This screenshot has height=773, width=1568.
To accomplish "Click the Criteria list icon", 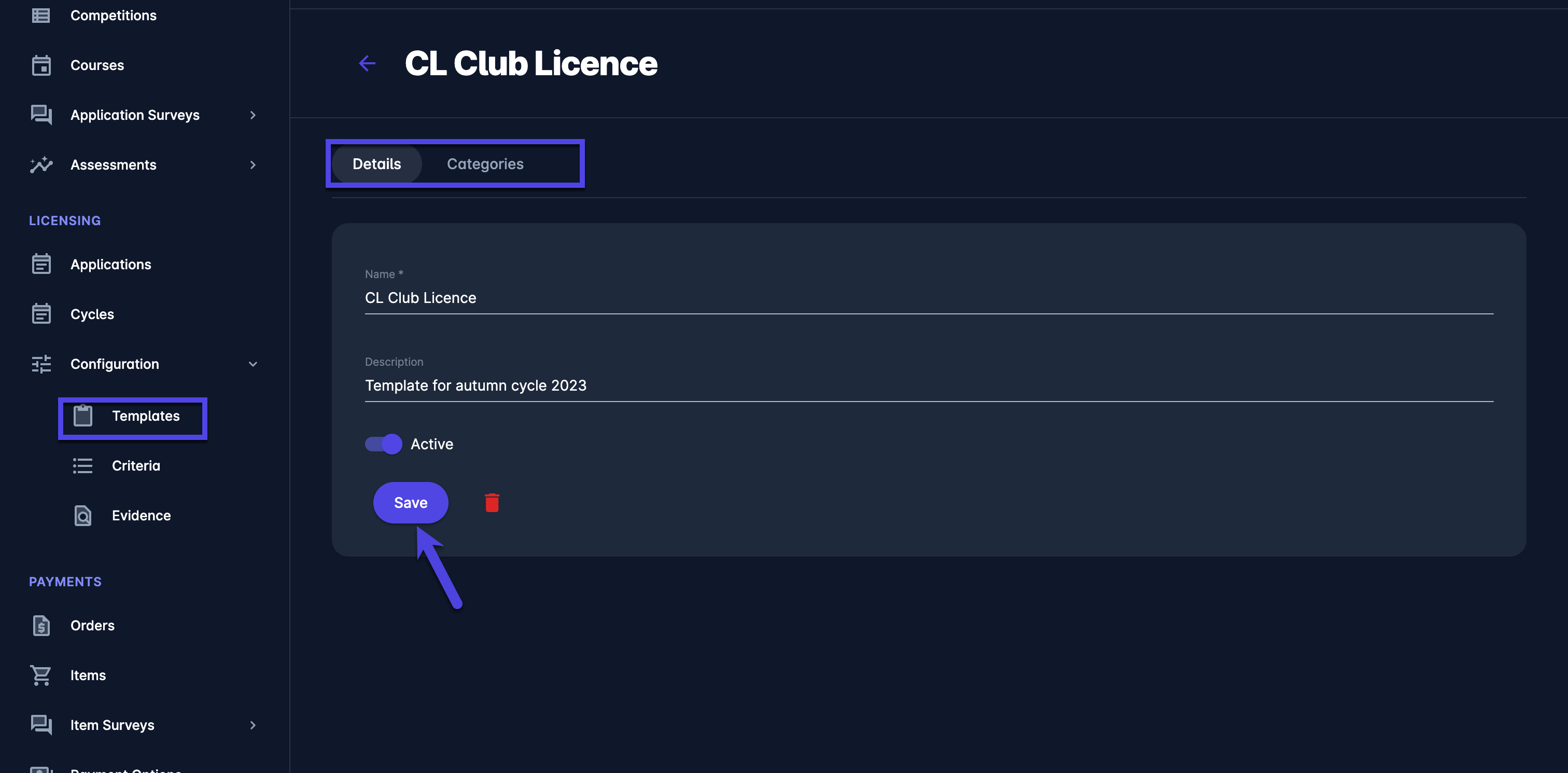I will (x=83, y=466).
